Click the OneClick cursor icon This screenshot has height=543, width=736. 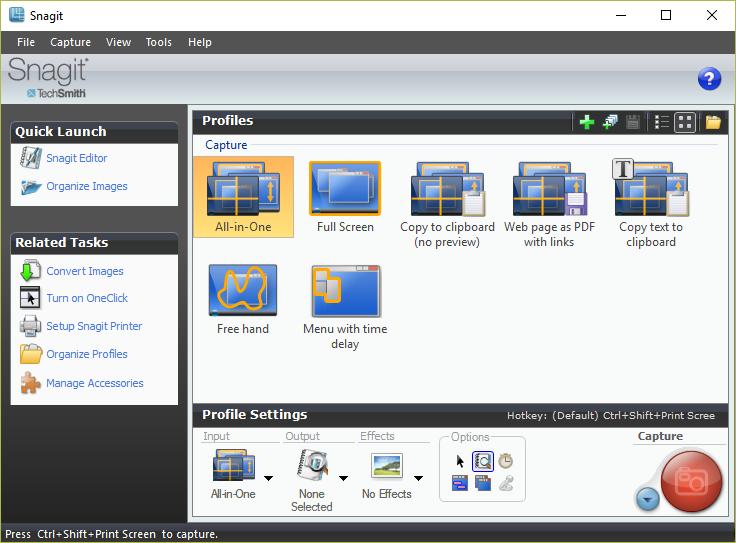[x=30, y=298]
